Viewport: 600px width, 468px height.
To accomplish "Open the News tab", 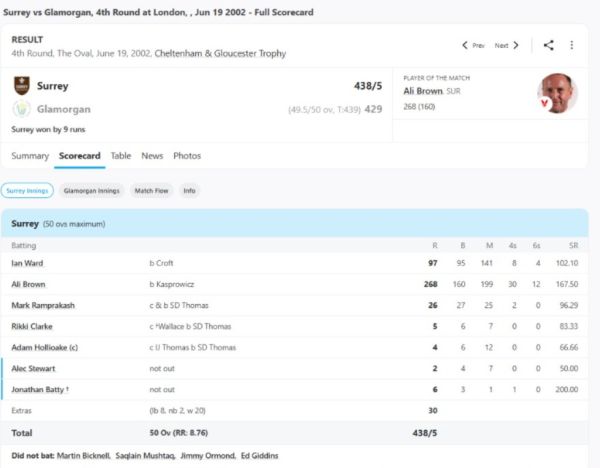I will (x=152, y=156).
